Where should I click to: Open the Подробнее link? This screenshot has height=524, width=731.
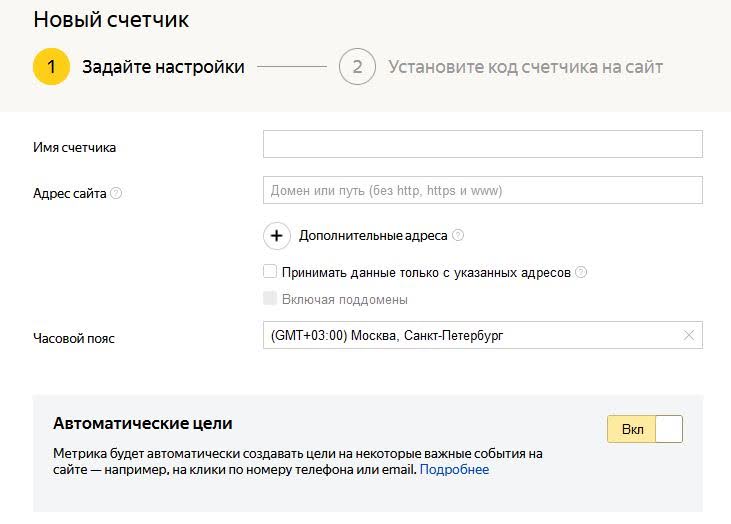click(454, 469)
